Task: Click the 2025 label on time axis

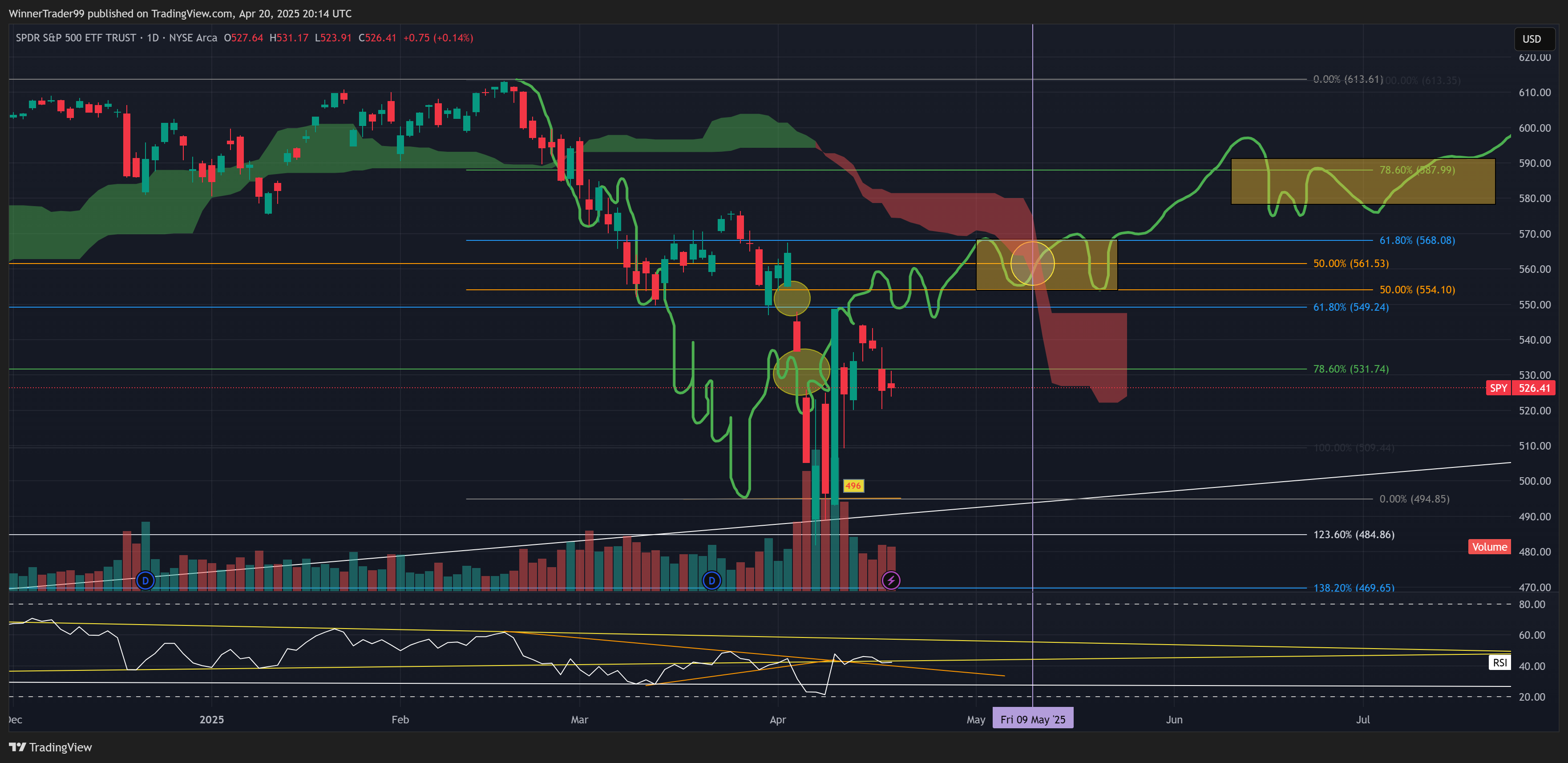Action: click(x=211, y=719)
